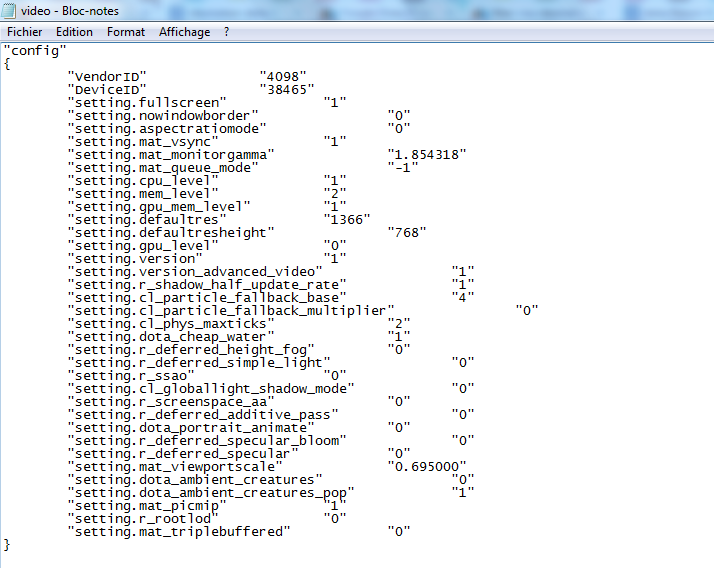This screenshot has width=714, height=568.
Task: Click the "setting.r_deferred_simple_light" key
Action: coord(199,363)
